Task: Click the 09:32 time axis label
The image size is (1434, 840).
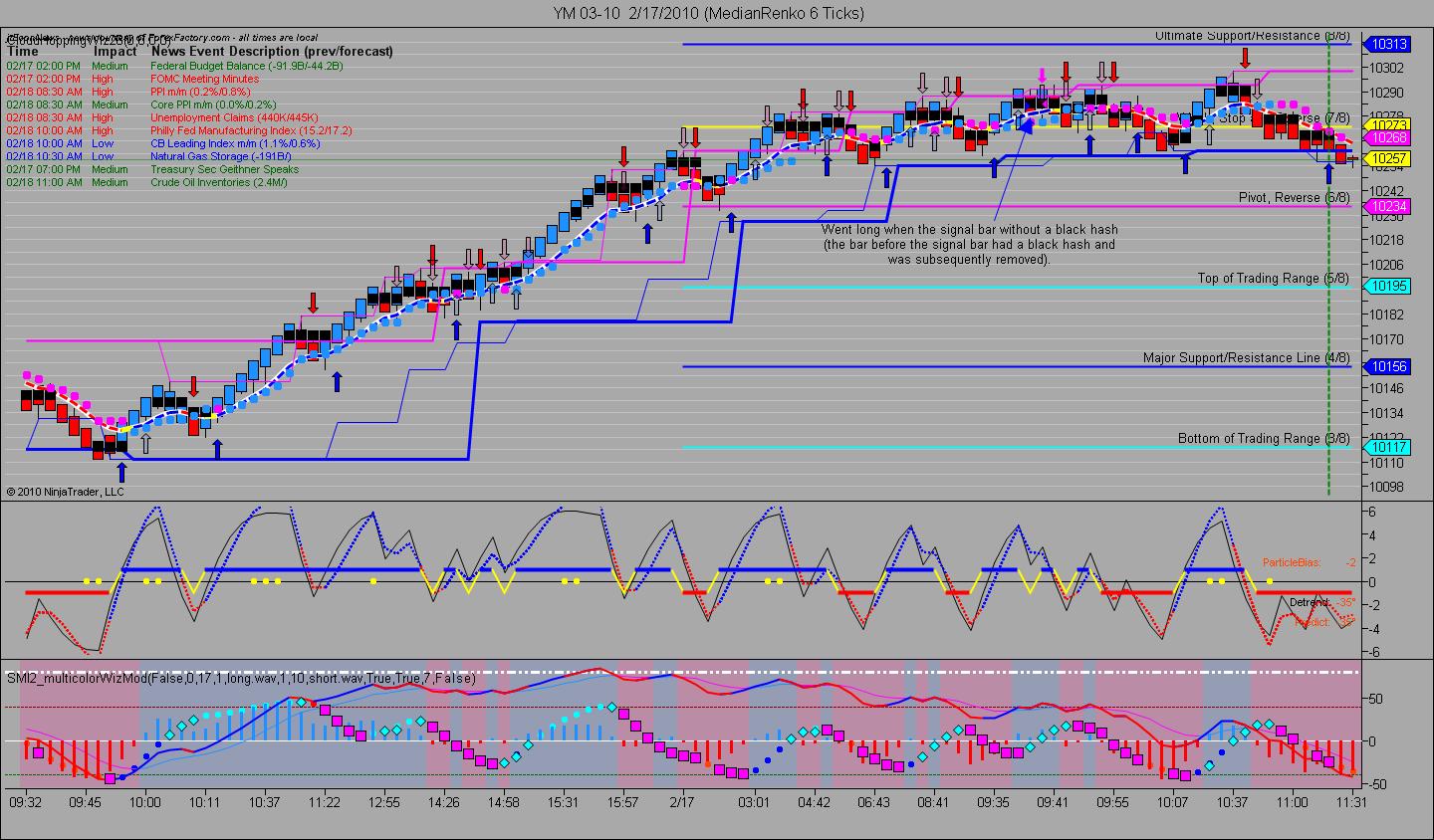Action: point(25,801)
